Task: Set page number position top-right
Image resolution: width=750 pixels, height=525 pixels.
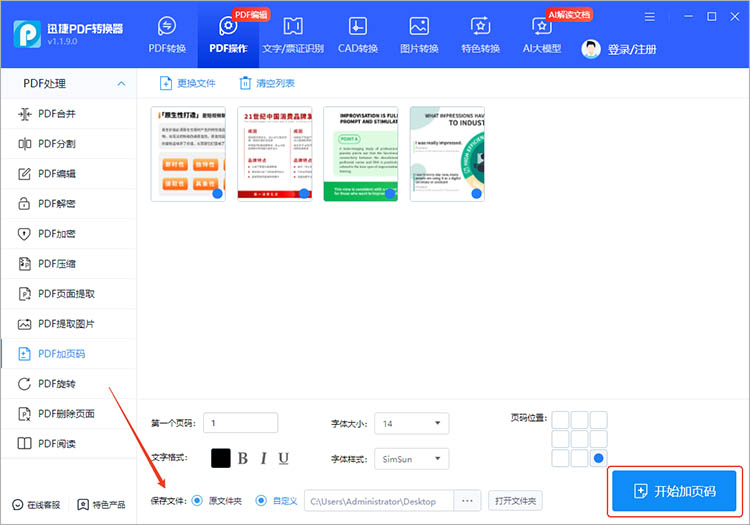Action: [598, 420]
